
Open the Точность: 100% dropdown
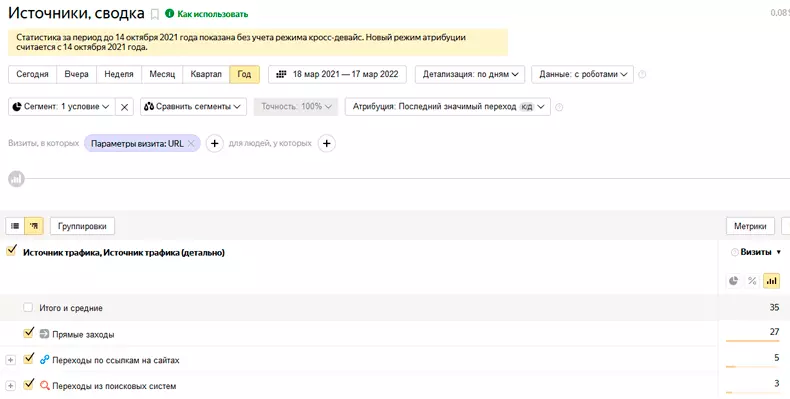click(296, 107)
